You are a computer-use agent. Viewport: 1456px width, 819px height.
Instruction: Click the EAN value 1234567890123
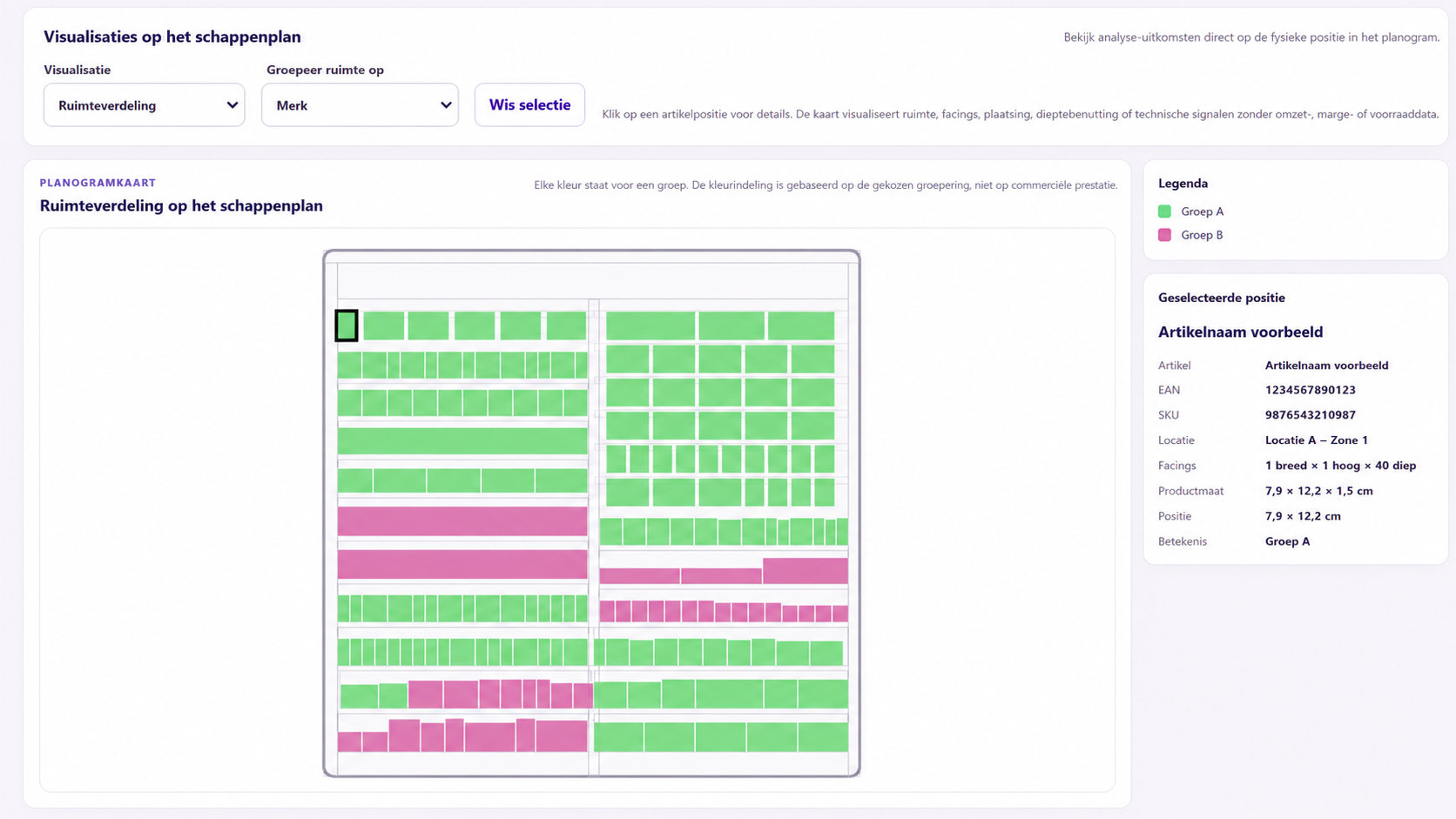pyautogui.click(x=1310, y=390)
